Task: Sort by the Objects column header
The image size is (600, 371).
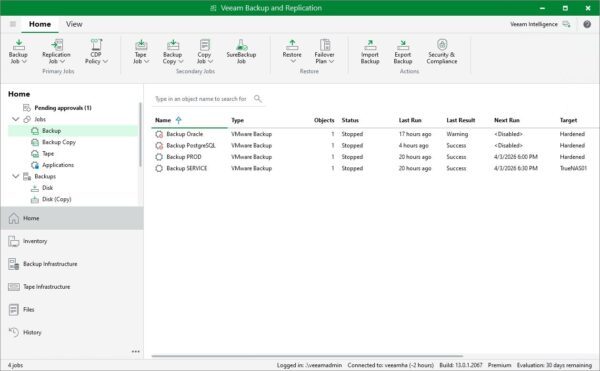Action: (x=324, y=120)
